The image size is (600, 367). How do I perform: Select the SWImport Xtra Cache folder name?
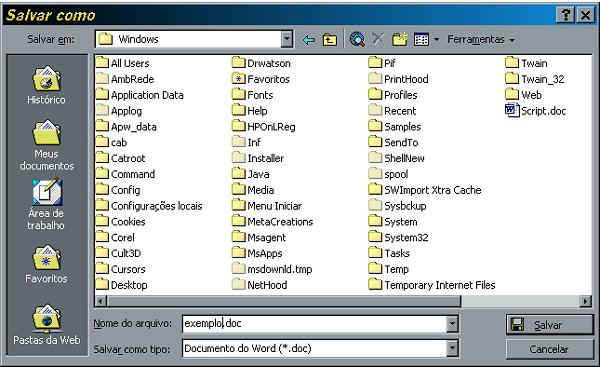click(x=433, y=190)
